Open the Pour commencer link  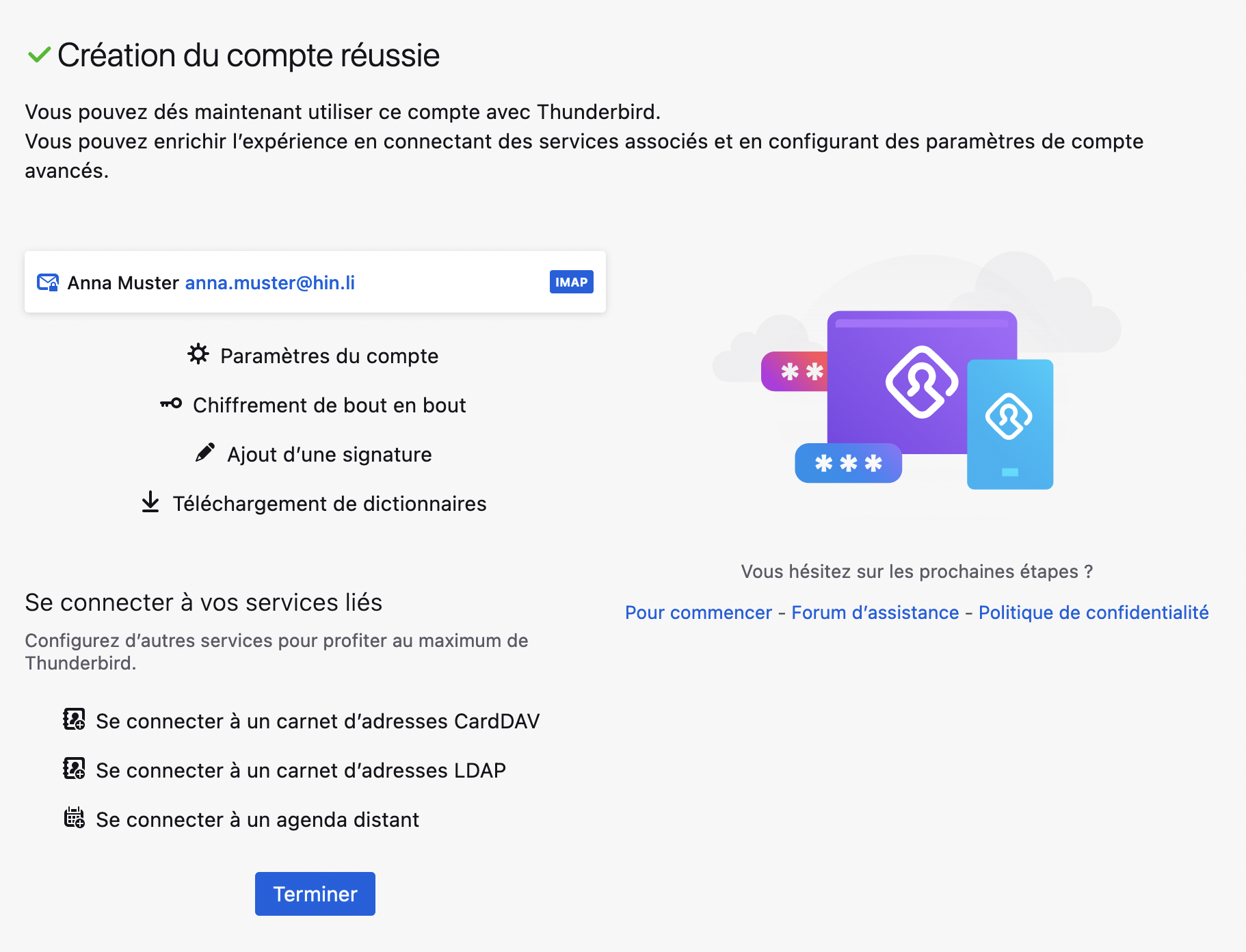point(698,612)
